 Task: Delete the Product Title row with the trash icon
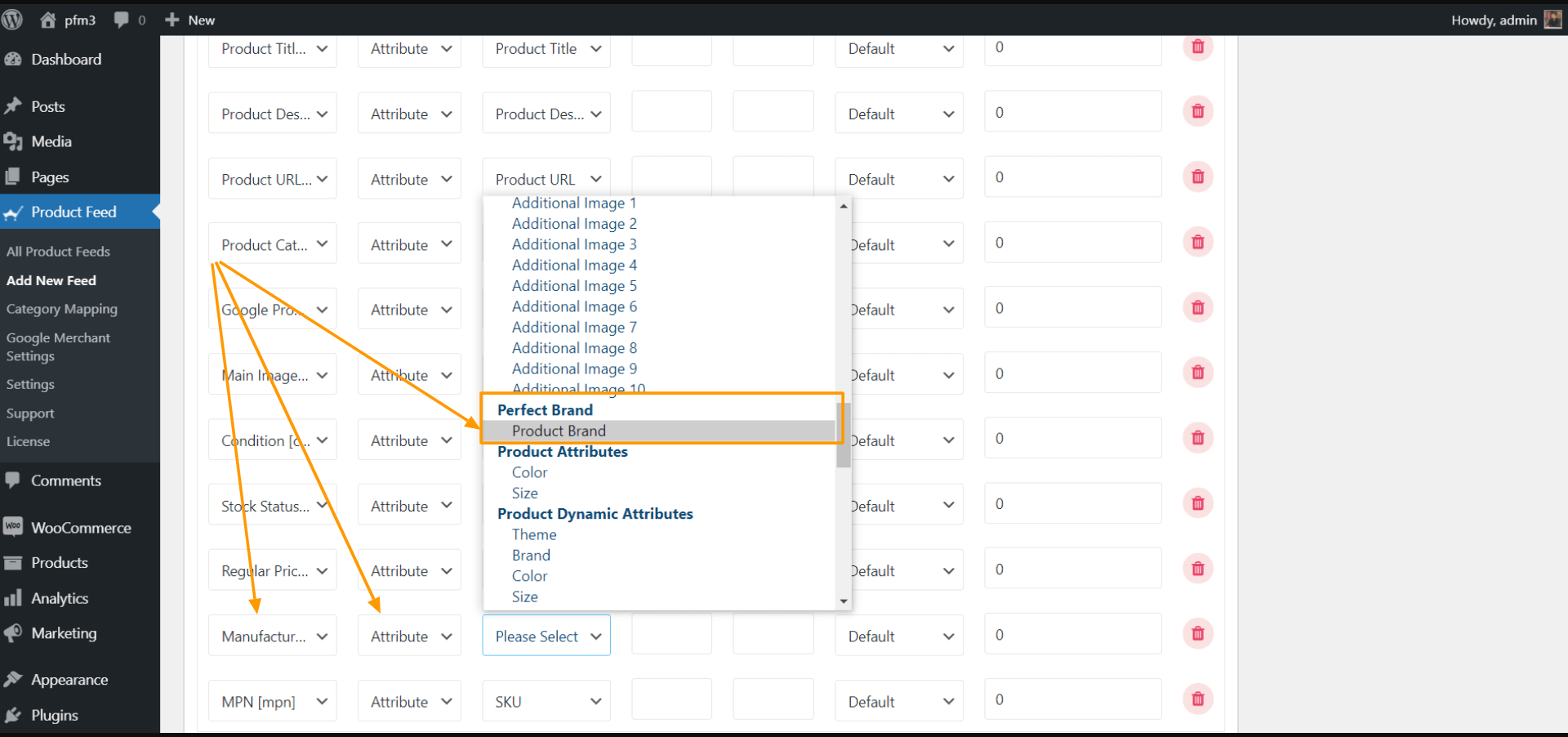click(x=1198, y=47)
